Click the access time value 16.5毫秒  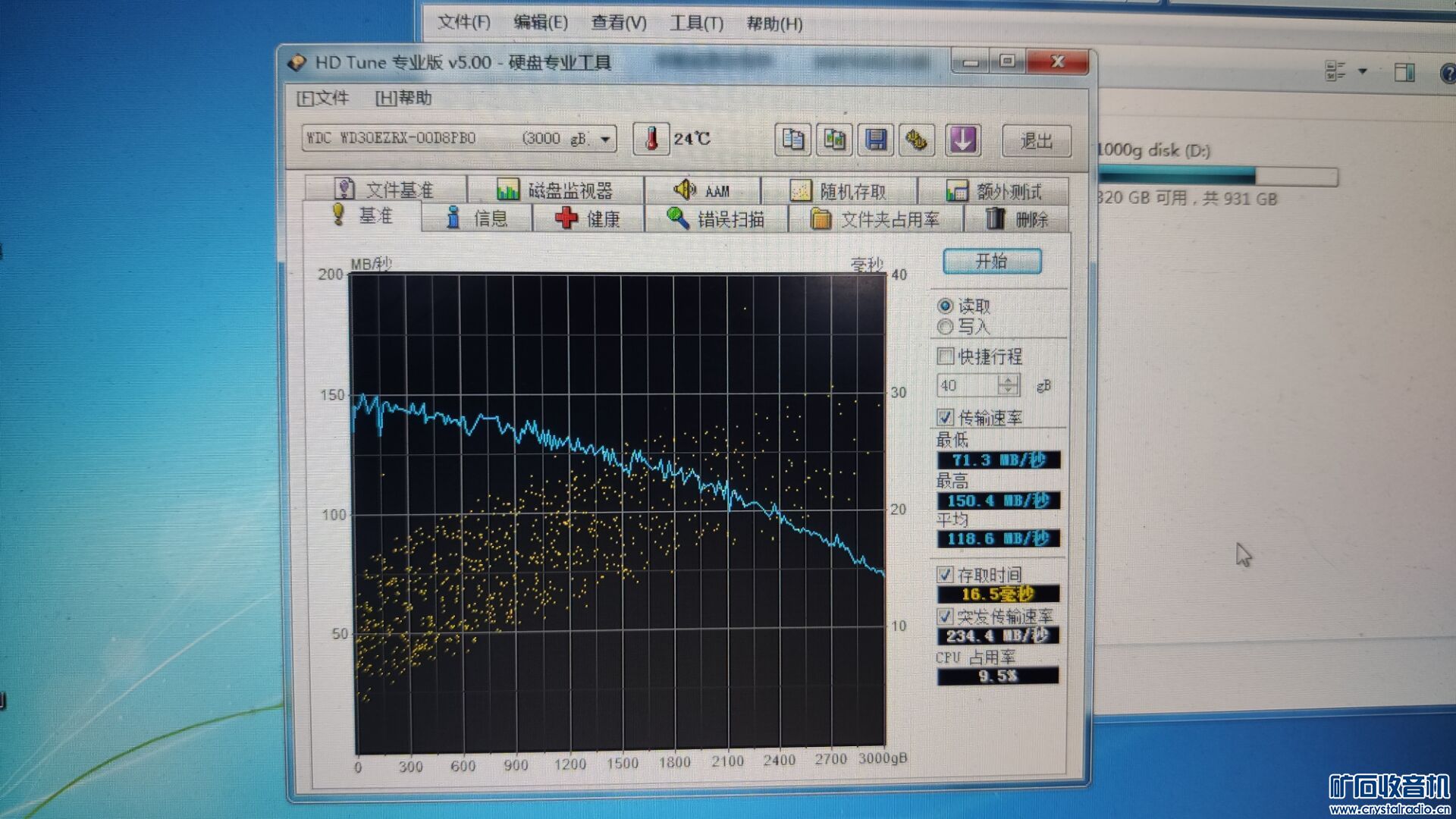tap(998, 594)
